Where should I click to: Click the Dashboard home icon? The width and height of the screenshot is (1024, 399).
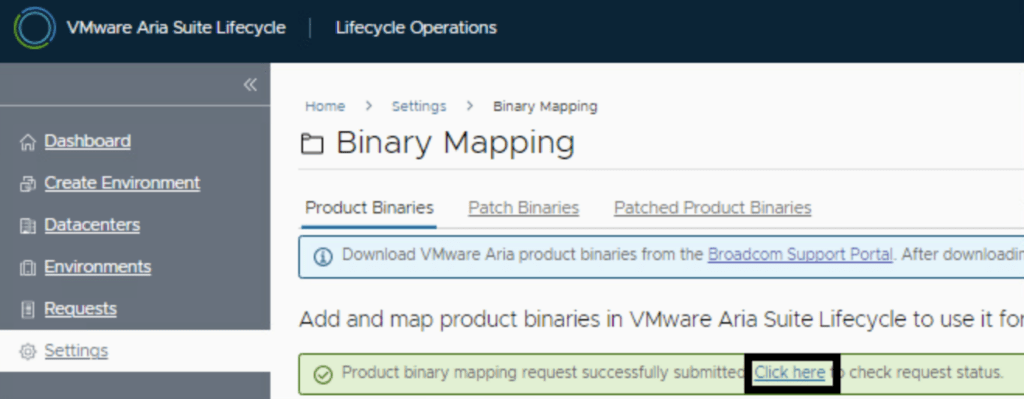point(27,142)
